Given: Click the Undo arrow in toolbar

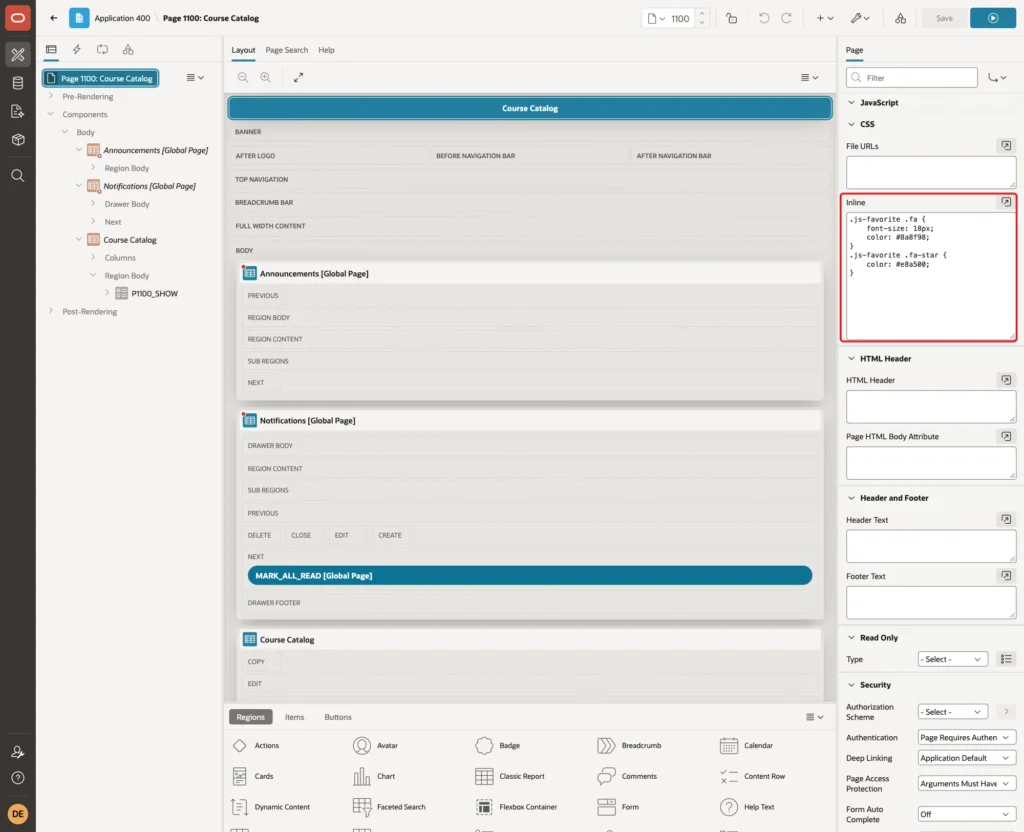Looking at the screenshot, I should pos(763,18).
